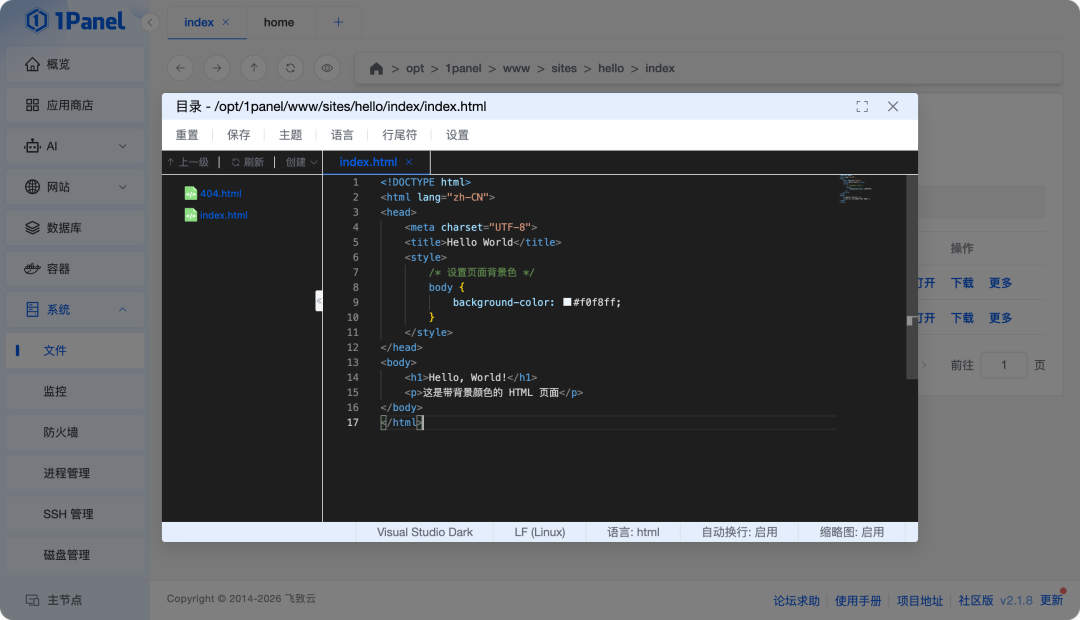Viewport: 1080px width, 620px height.
Task: Open the 使用手册 link in the footer
Action: (x=858, y=601)
